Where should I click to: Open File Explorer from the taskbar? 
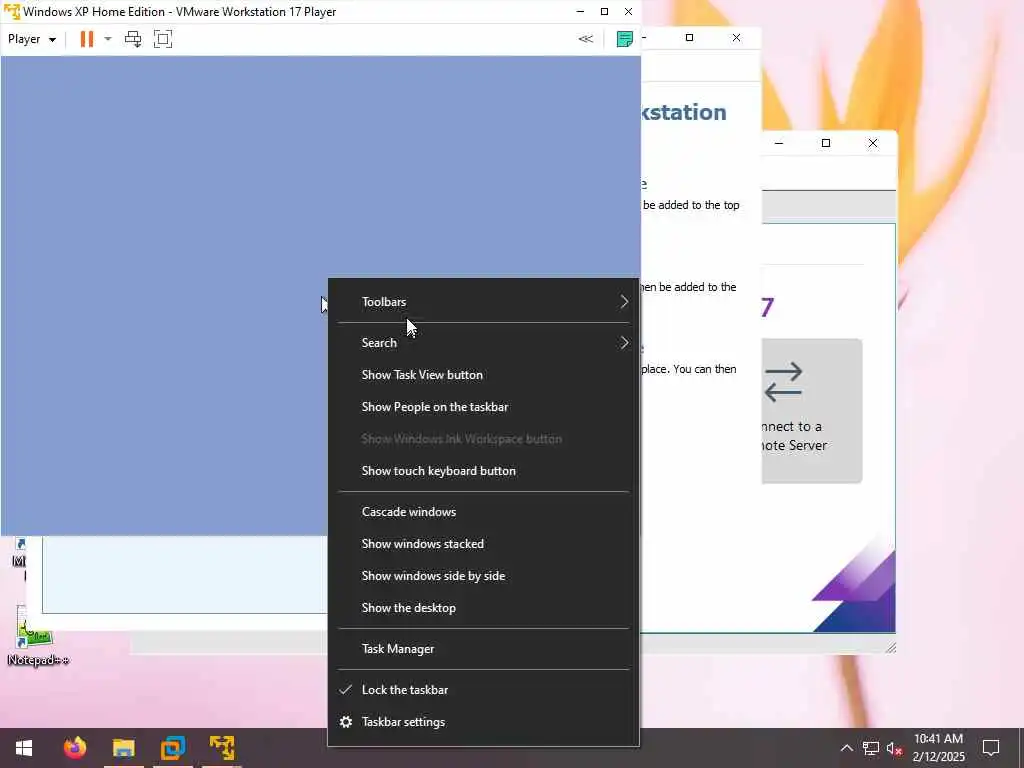123,748
